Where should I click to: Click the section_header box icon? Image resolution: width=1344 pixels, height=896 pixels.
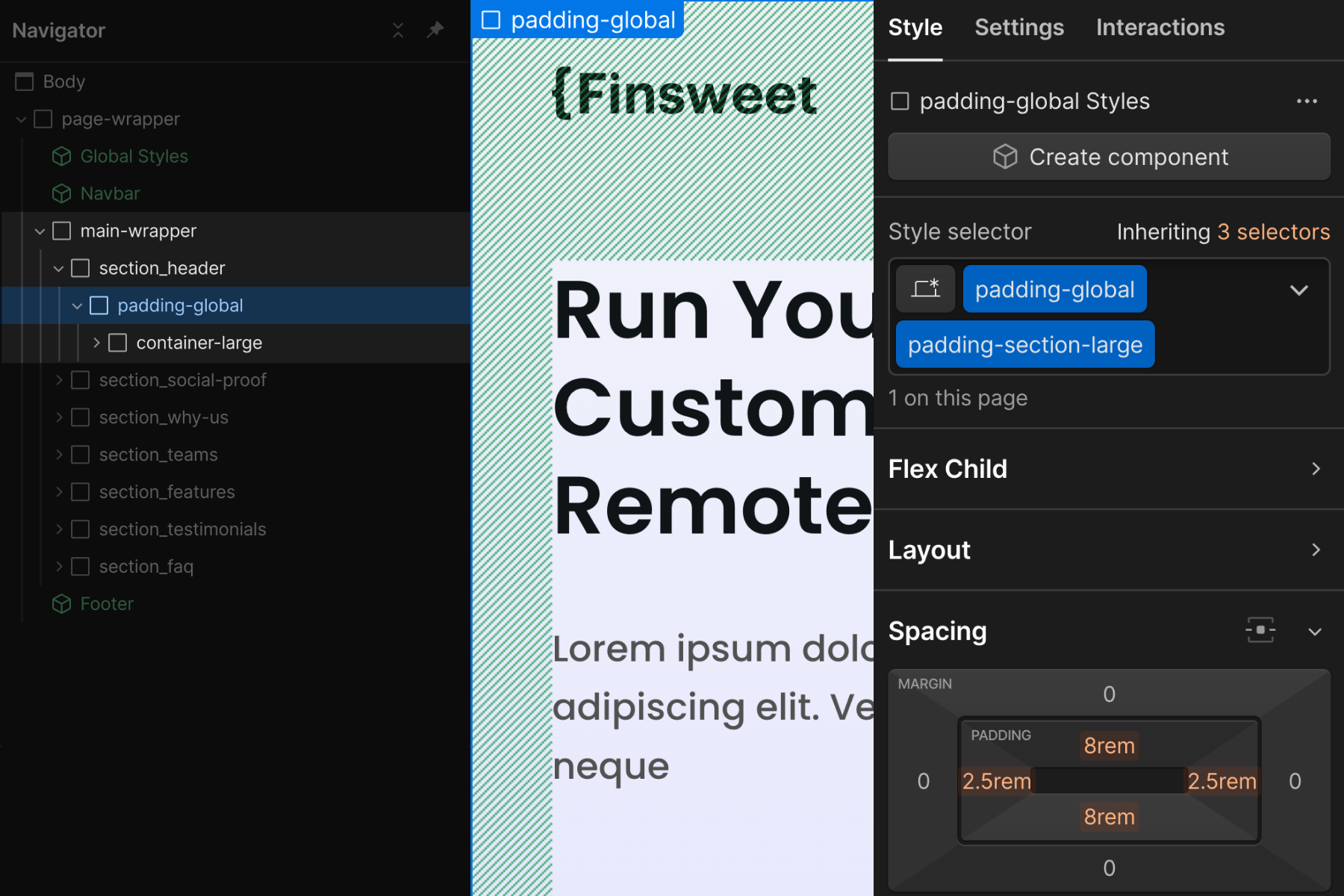pos(81,268)
